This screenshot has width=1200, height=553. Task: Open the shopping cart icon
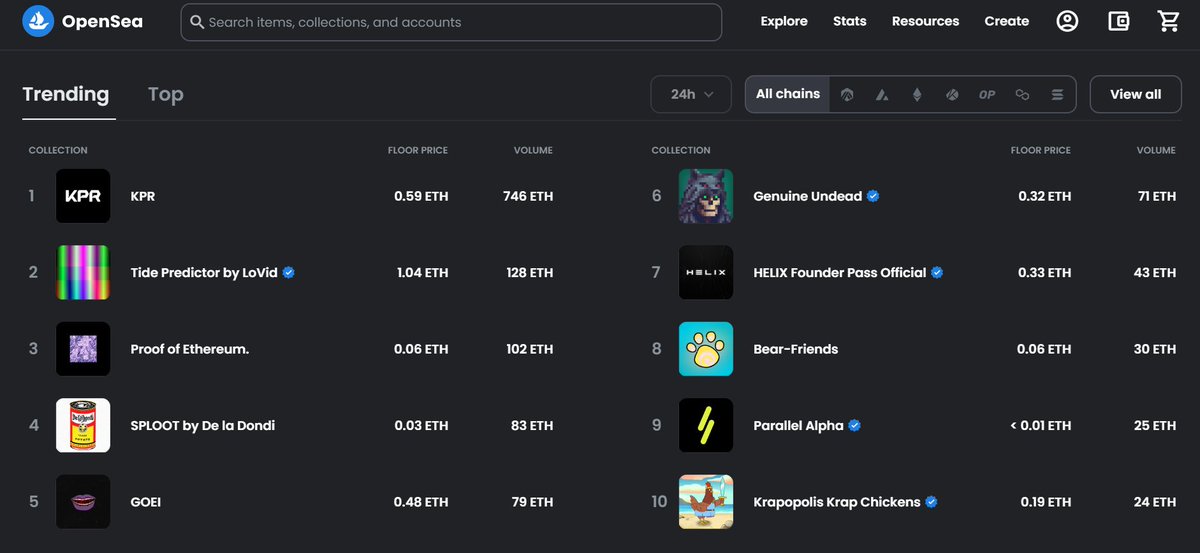pos(1169,21)
